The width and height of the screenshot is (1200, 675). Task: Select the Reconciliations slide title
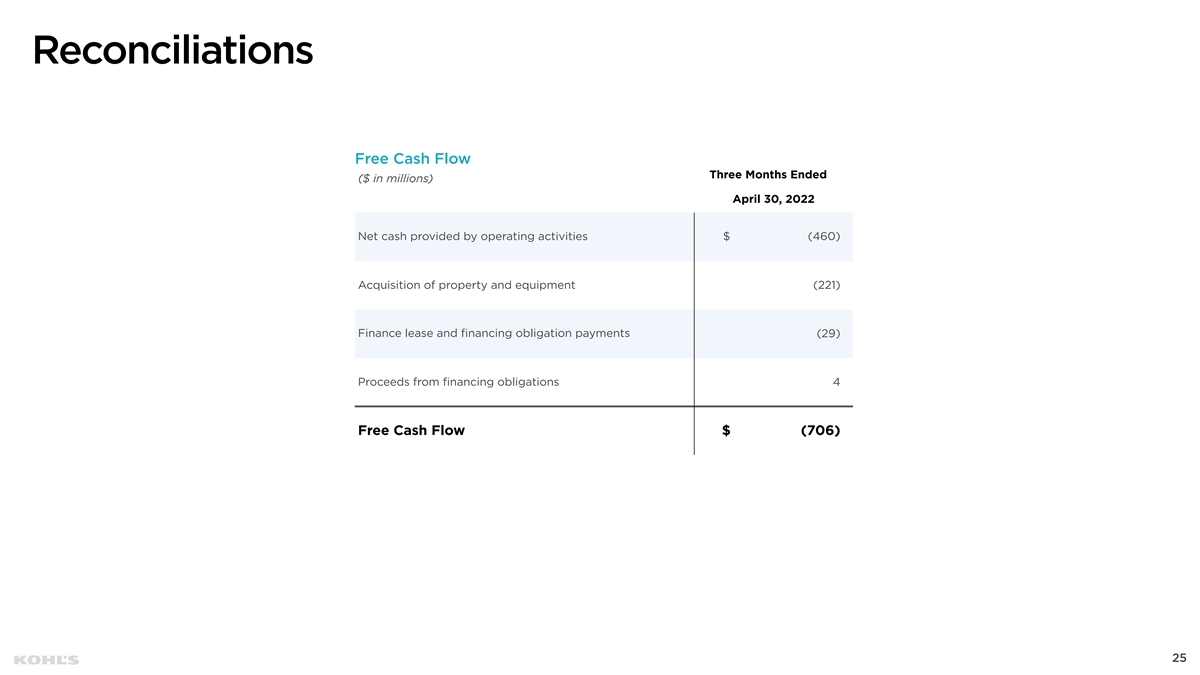[172, 51]
